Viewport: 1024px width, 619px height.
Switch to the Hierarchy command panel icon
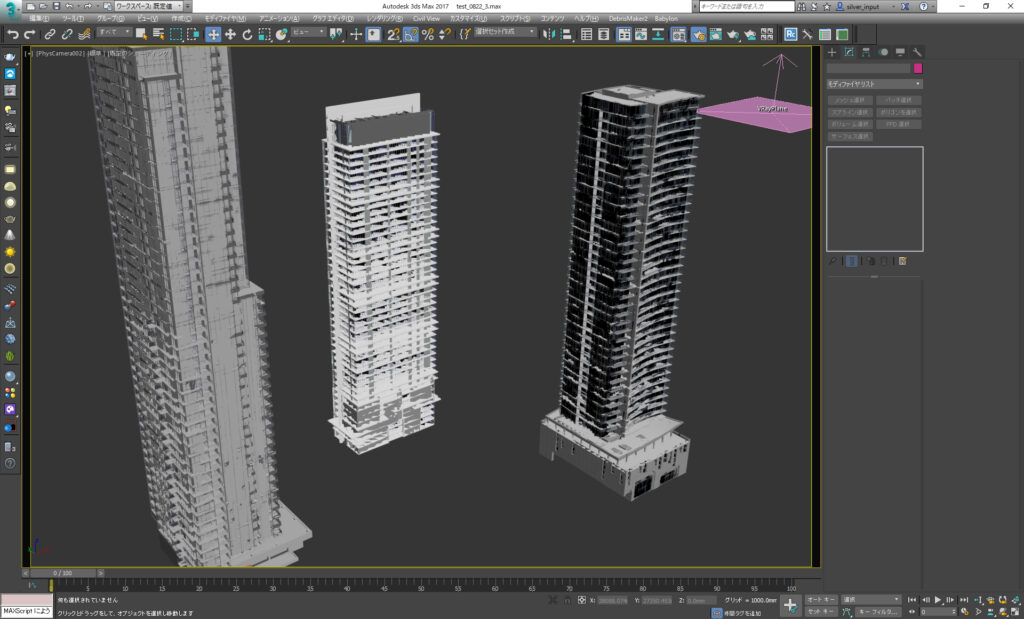865,52
